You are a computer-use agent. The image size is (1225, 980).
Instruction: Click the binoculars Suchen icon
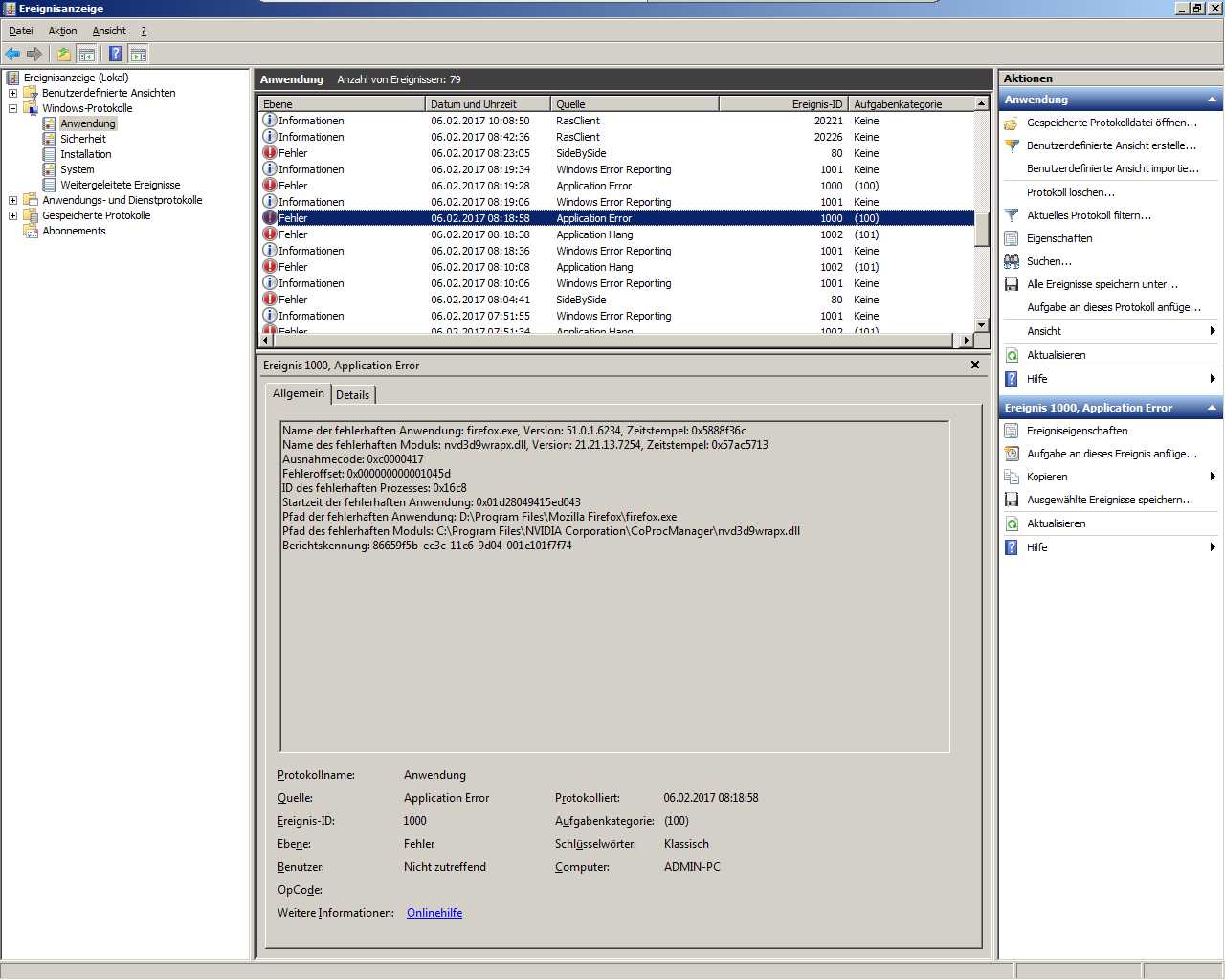(x=1012, y=261)
